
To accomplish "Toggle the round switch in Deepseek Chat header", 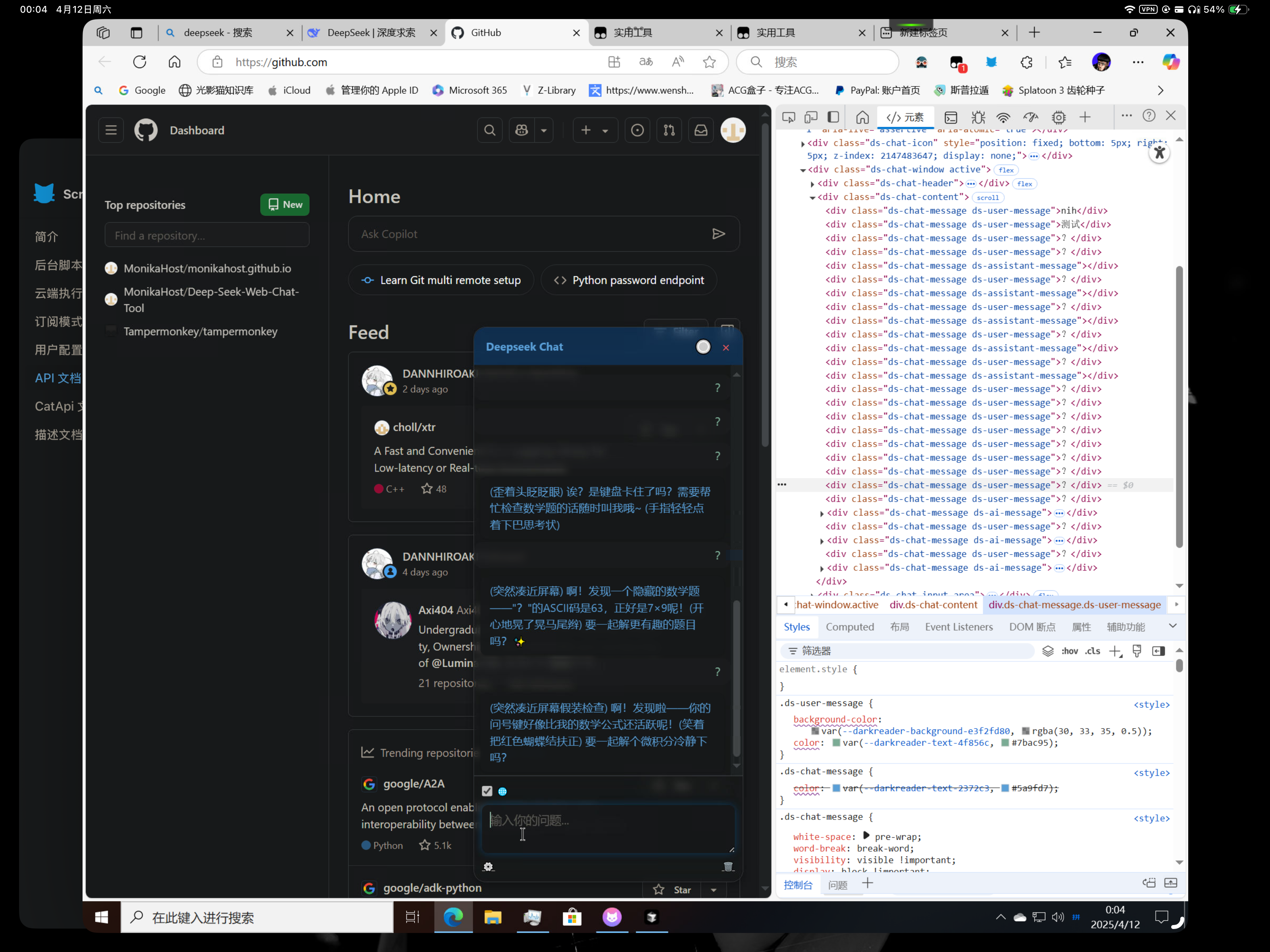I will click(703, 347).
